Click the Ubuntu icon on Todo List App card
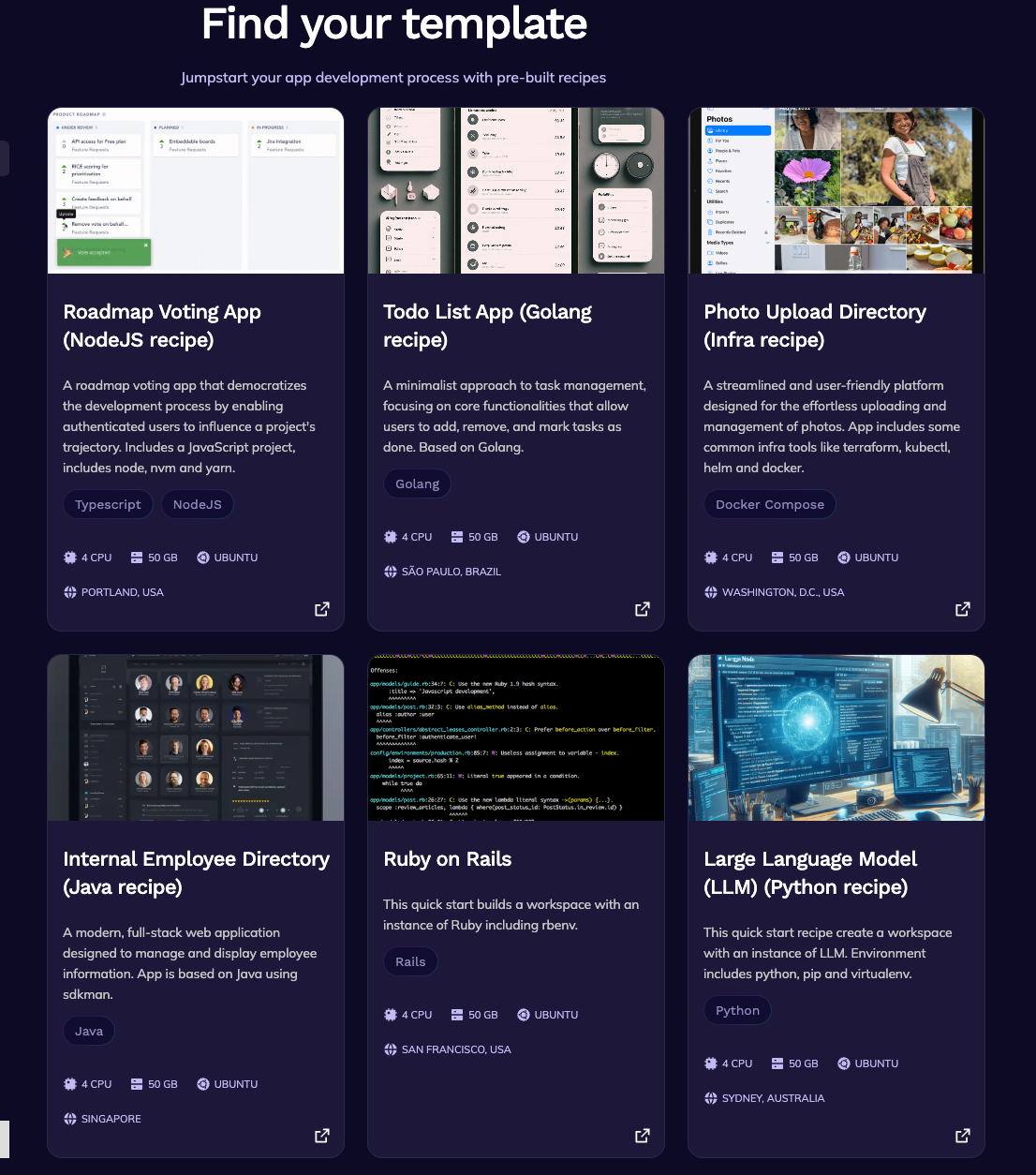The width and height of the screenshot is (1036, 1175). click(x=523, y=536)
